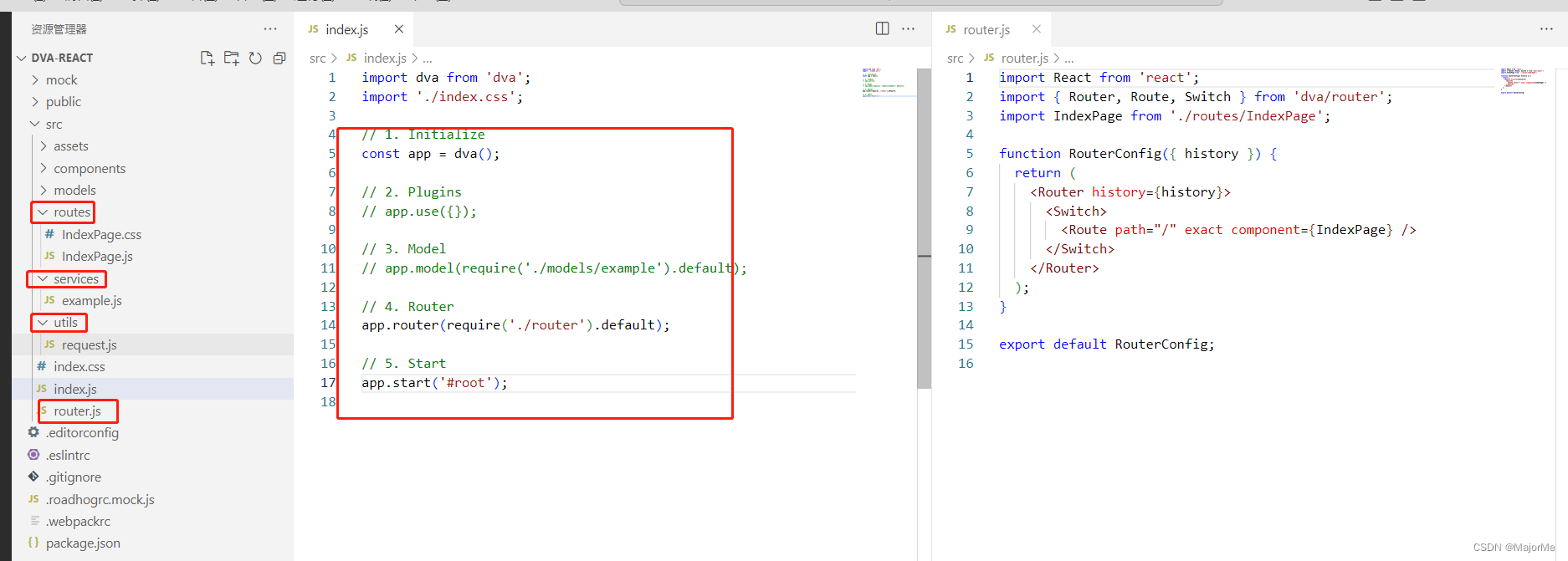The image size is (1568, 561).
Task: Open the .gitignore file
Action: click(x=152, y=477)
